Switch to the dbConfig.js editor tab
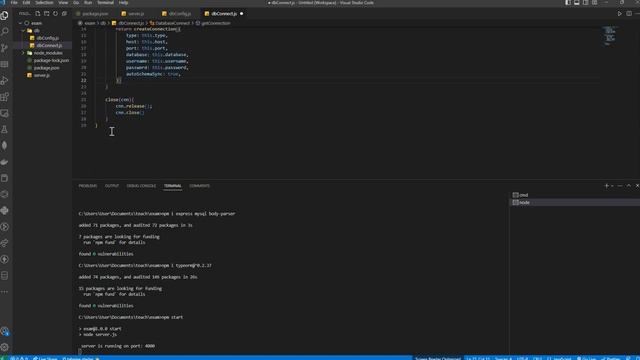Screen dimensions: 640x360 [x=179, y=13]
